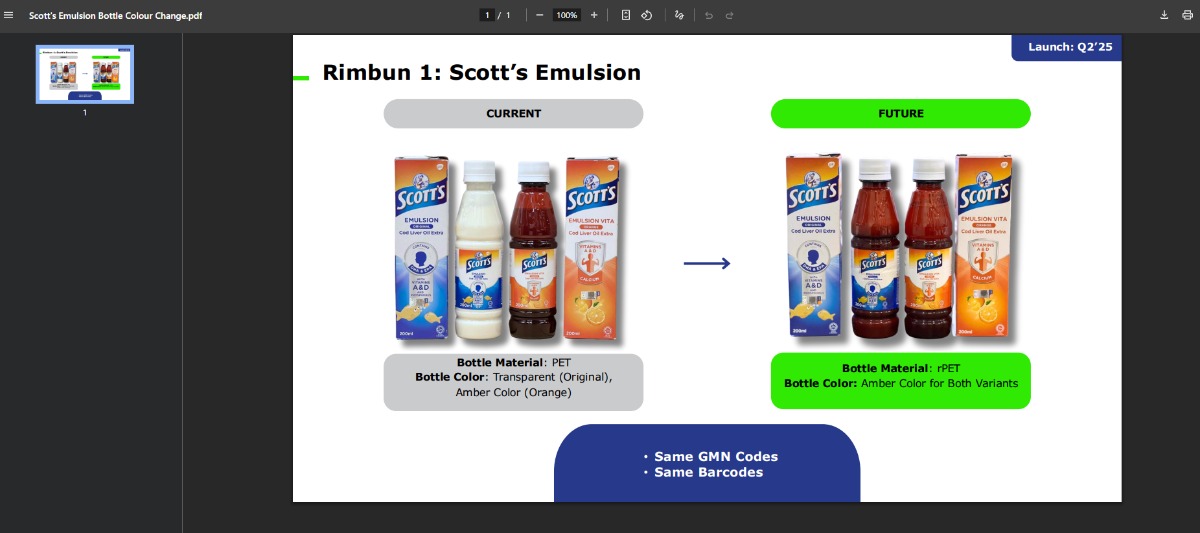Click the fit to page icon
The height and width of the screenshot is (533, 1200).
point(626,15)
